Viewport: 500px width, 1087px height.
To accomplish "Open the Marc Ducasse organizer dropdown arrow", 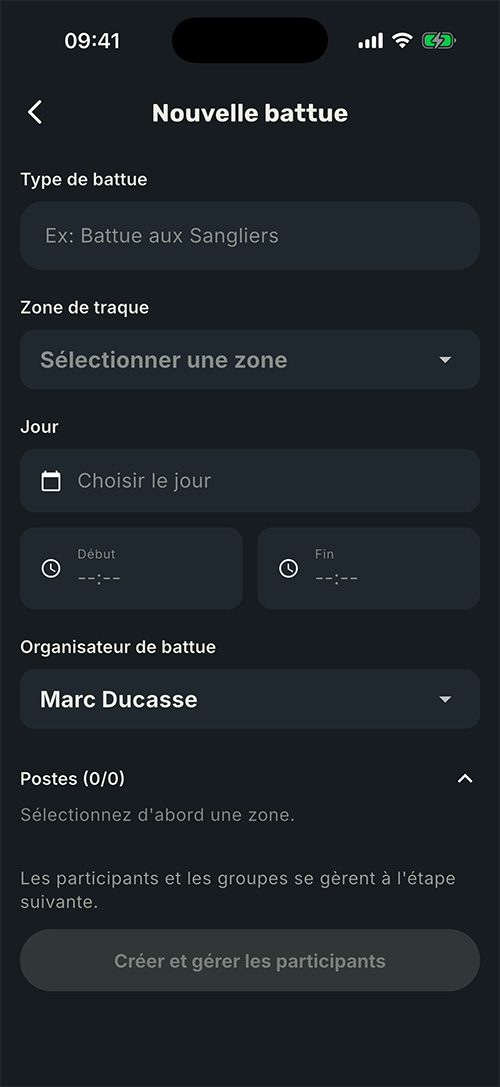I will pos(445,699).
